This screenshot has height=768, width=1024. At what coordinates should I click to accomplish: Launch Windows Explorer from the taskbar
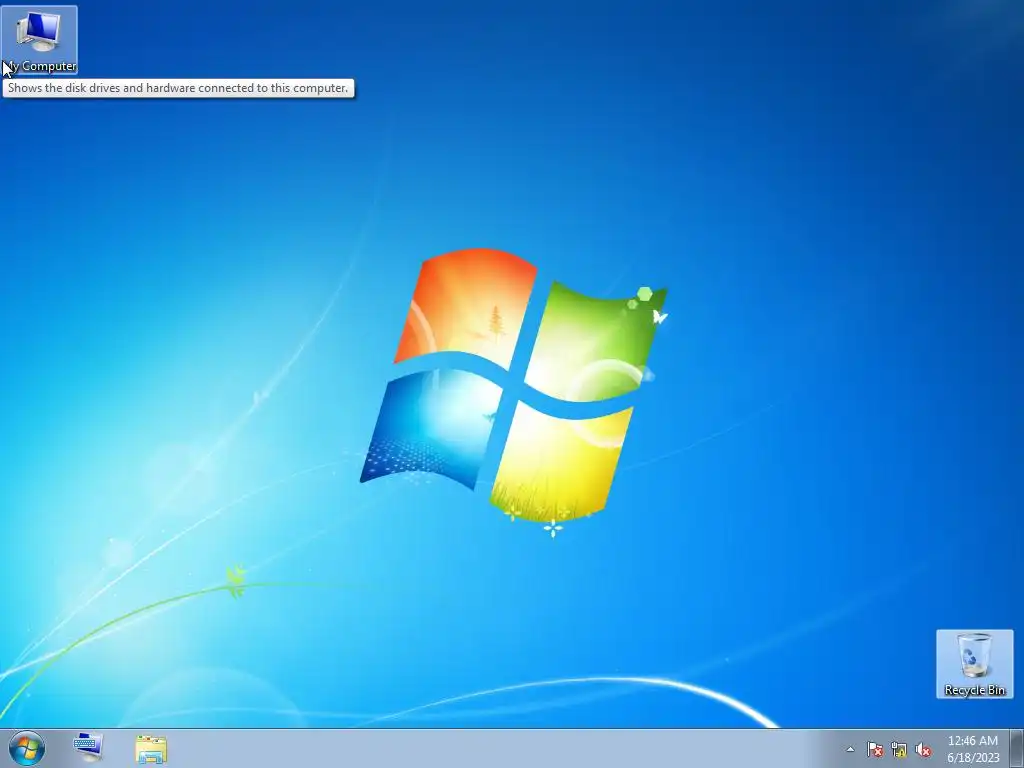tap(151, 749)
